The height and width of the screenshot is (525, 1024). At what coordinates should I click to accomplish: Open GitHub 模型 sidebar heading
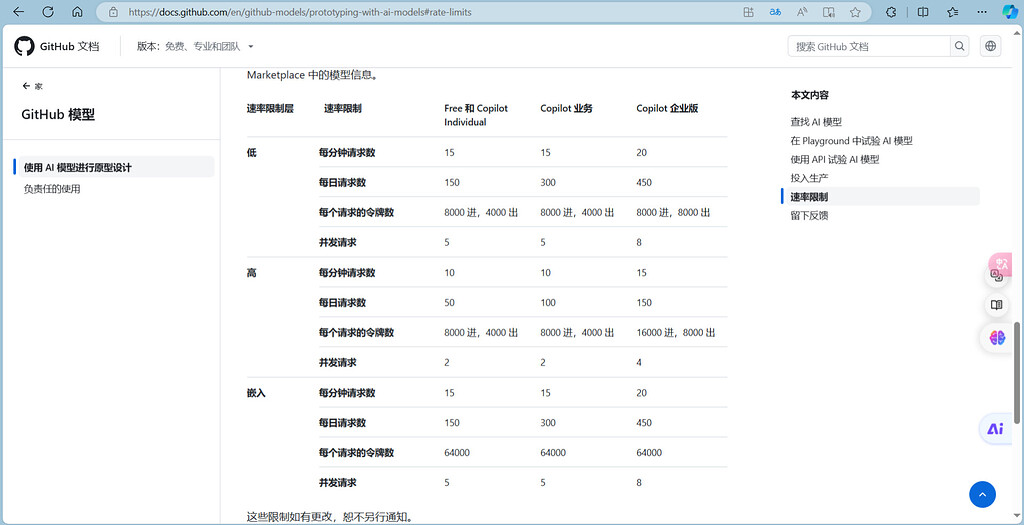[x=58, y=115]
